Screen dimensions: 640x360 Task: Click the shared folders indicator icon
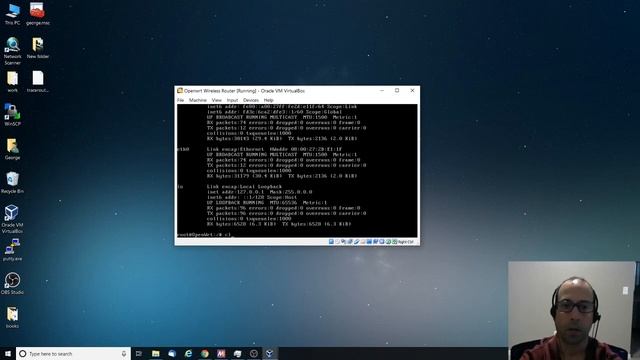tap(362, 242)
